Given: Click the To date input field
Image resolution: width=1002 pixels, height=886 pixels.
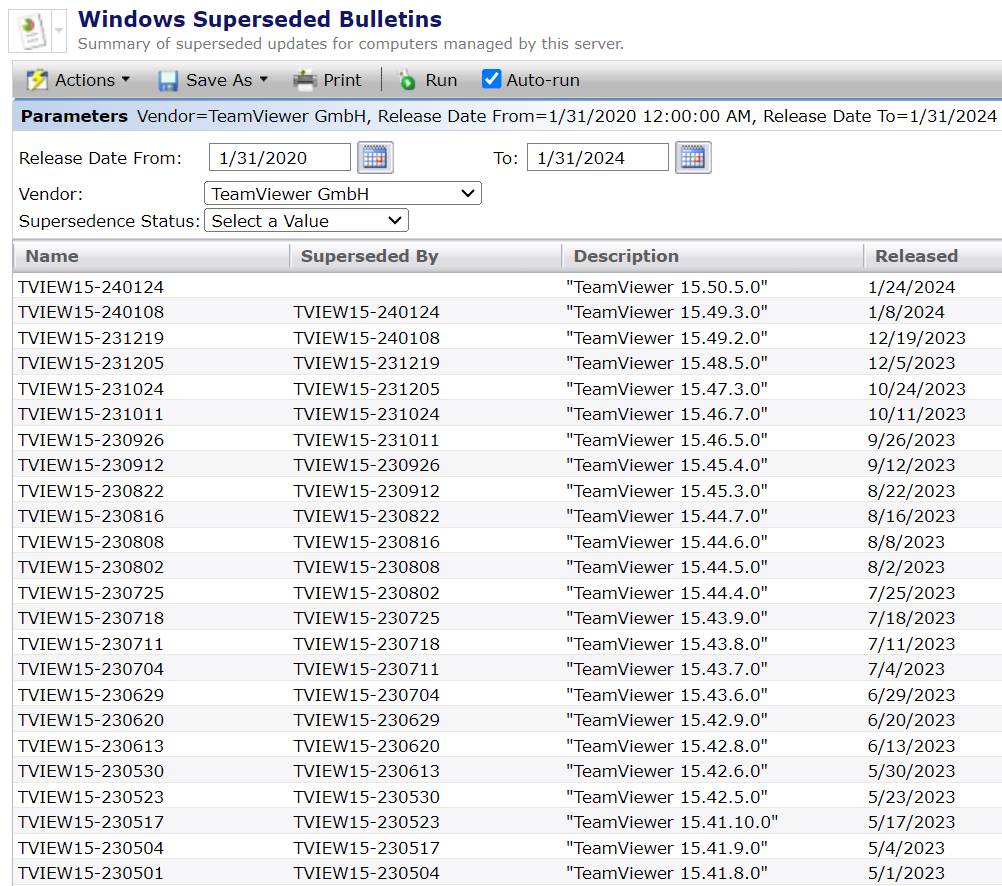Looking at the screenshot, I should point(597,158).
